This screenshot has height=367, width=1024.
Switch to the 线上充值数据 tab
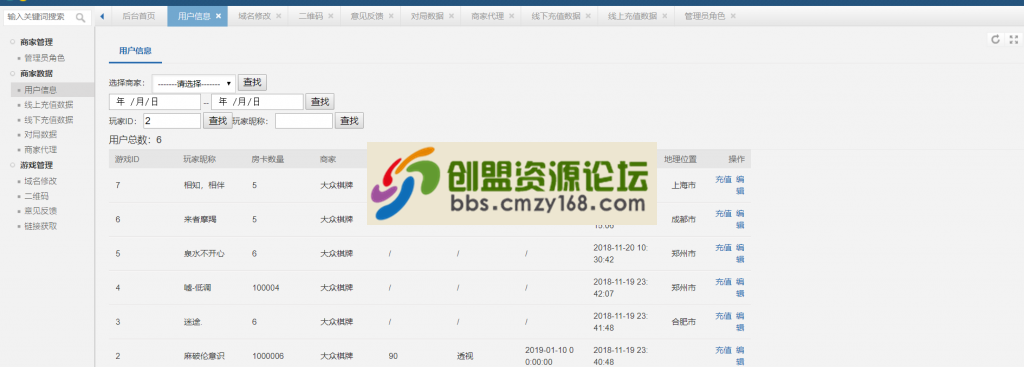click(632, 16)
